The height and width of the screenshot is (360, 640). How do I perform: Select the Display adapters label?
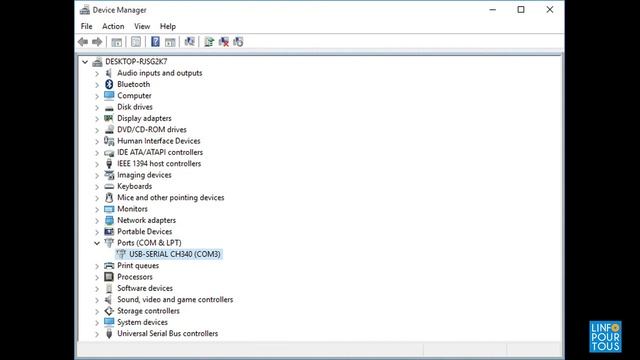coord(144,118)
